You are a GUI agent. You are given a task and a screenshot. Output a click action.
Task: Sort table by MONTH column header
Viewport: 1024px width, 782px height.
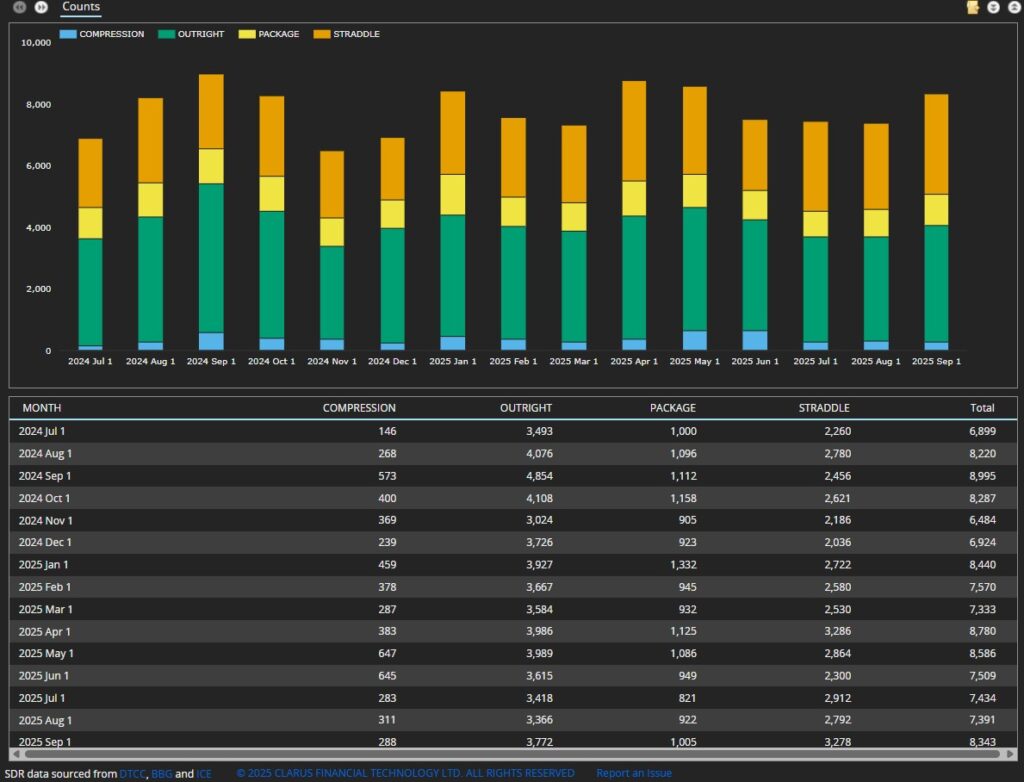click(x=41, y=408)
